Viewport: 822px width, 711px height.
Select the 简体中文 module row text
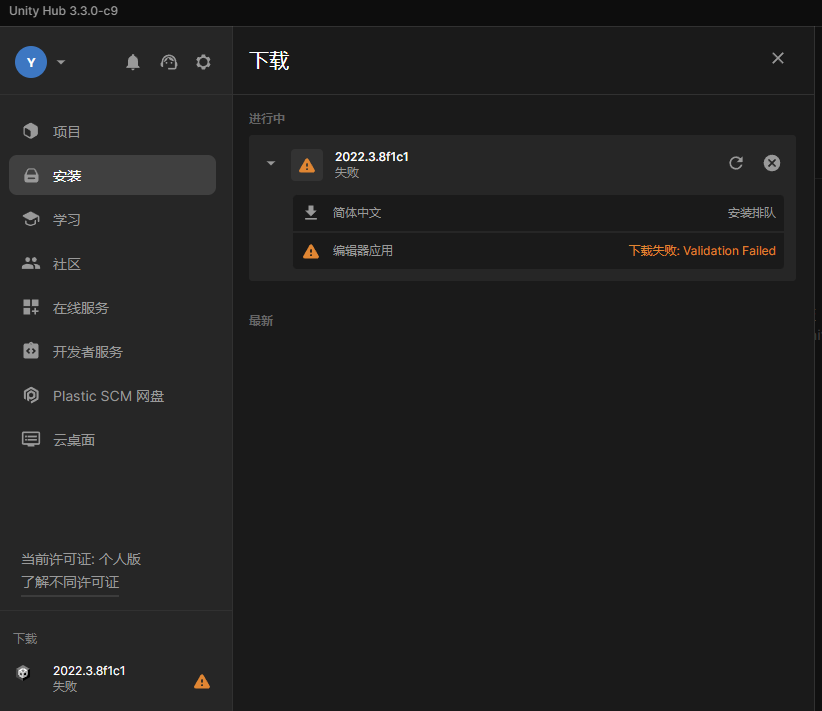tap(356, 212)
